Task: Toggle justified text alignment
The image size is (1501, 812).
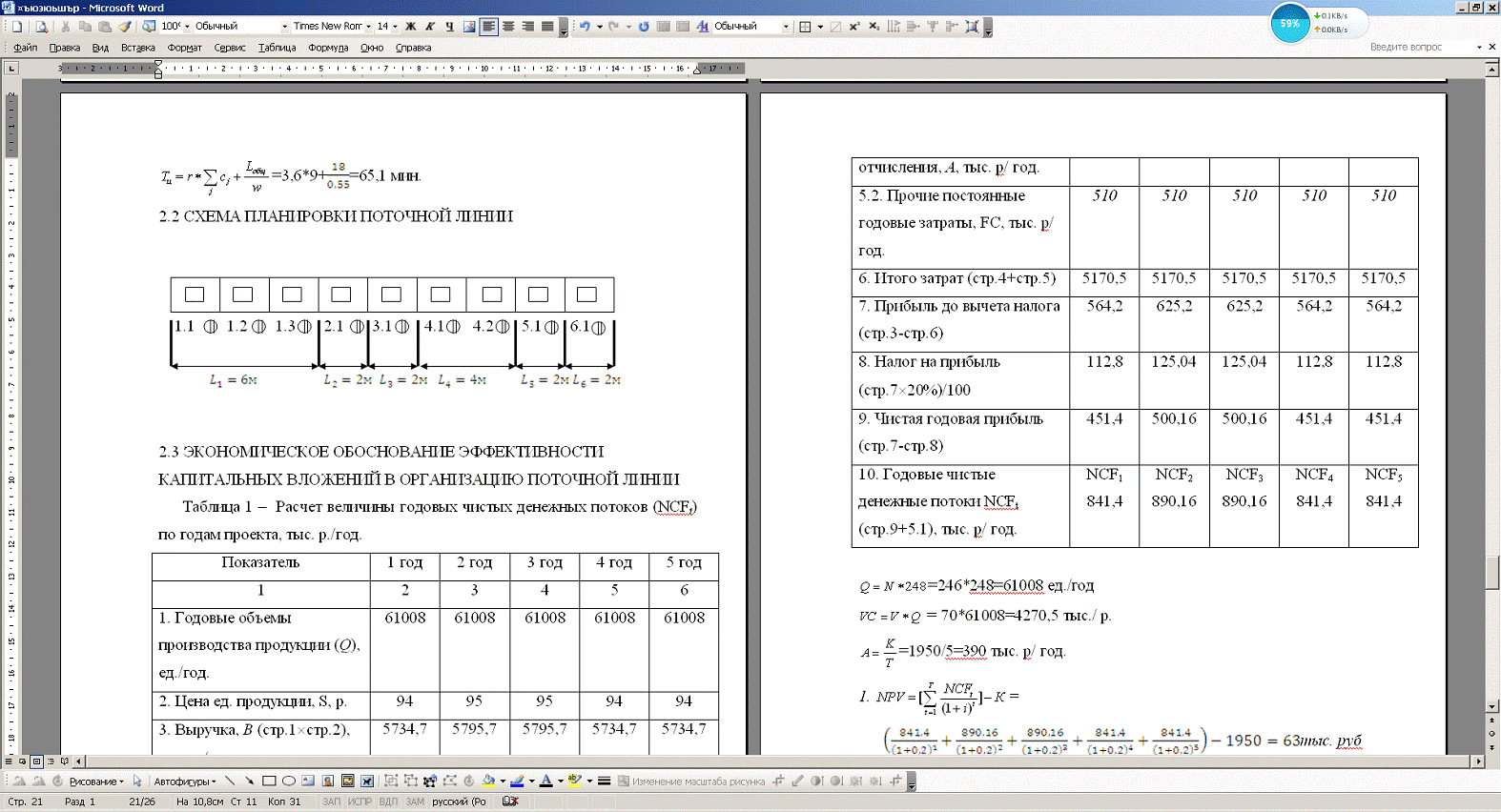Action: pyautogui.click(x=547, y=27)
